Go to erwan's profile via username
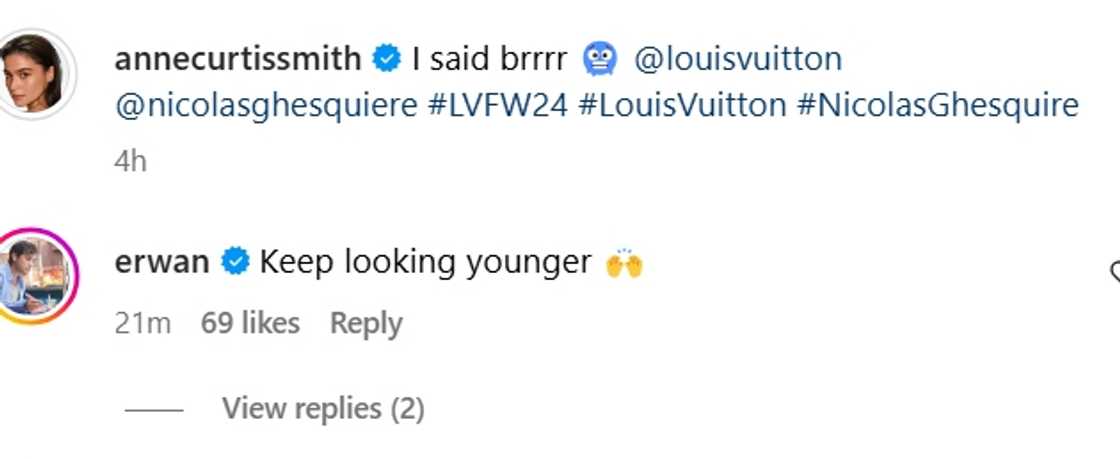 click(162, 262)
